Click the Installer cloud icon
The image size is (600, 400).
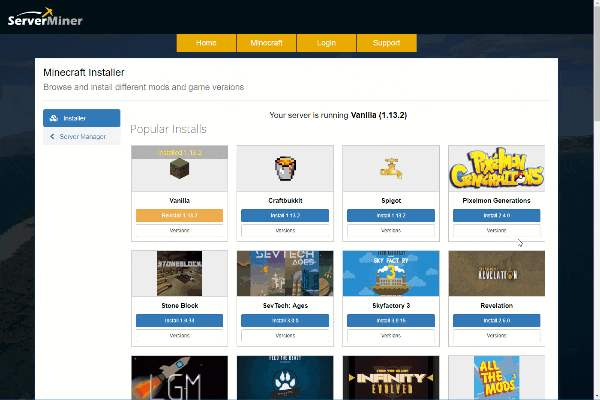(54, 118)
